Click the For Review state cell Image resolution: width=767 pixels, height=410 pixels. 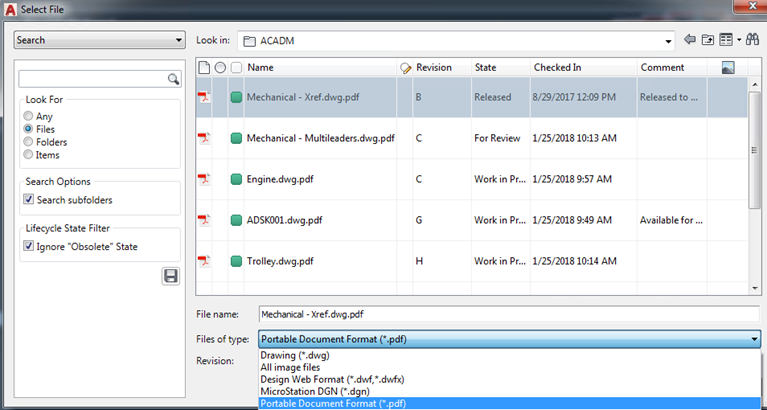pyautogui.click(x=497, y=138)
